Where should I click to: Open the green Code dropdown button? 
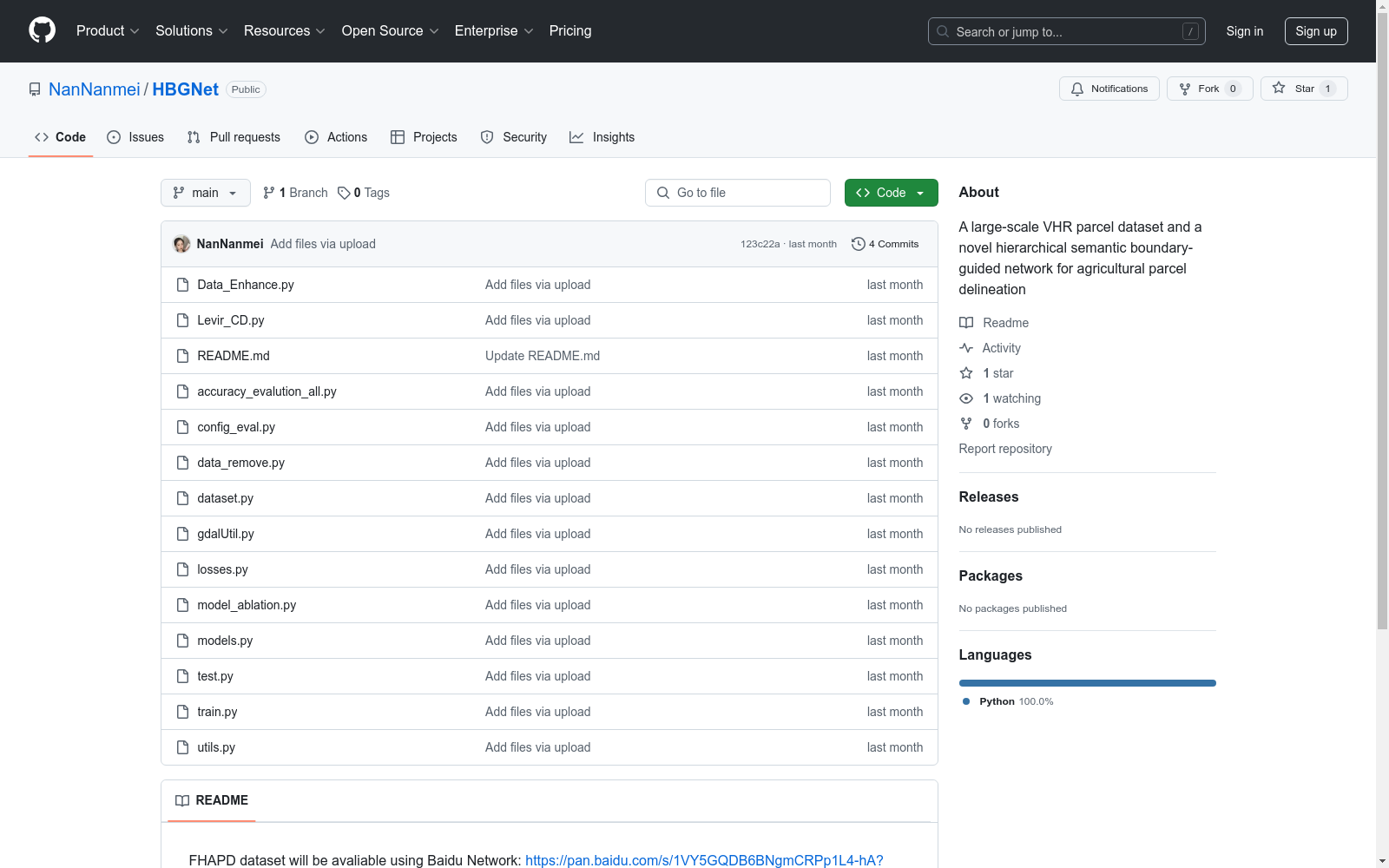pos(891,193)
